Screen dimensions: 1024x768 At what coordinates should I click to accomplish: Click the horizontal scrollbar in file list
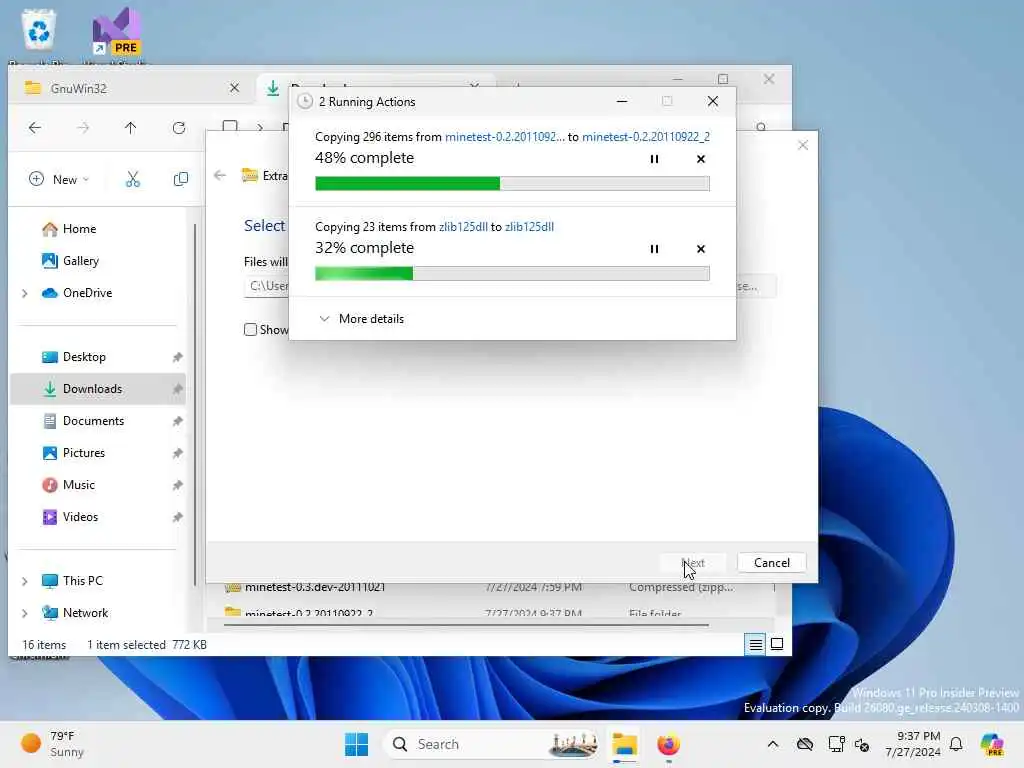tap(466, 626)
